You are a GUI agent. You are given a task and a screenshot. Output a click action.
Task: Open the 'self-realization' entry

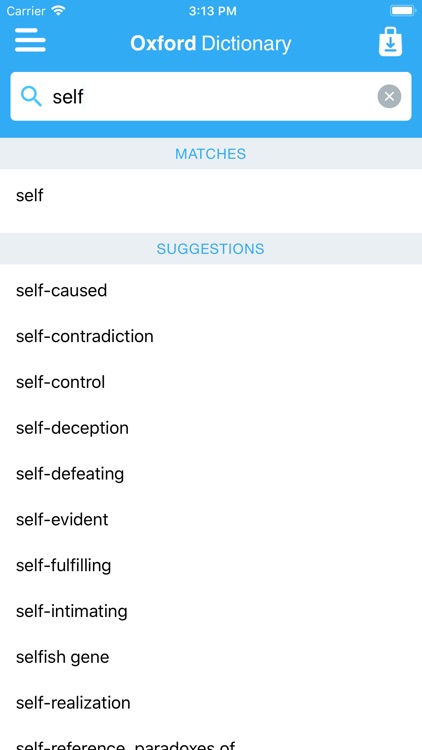211,703
